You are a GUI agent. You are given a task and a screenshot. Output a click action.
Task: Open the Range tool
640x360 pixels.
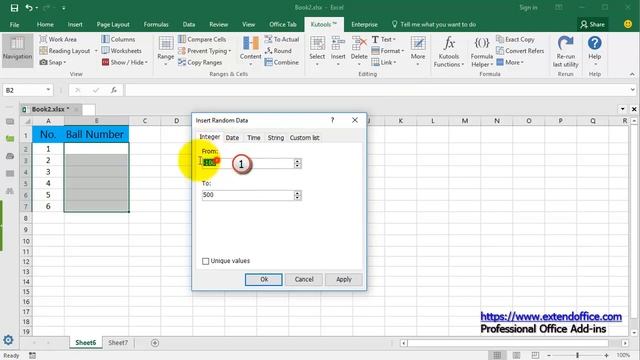[166, 50]
